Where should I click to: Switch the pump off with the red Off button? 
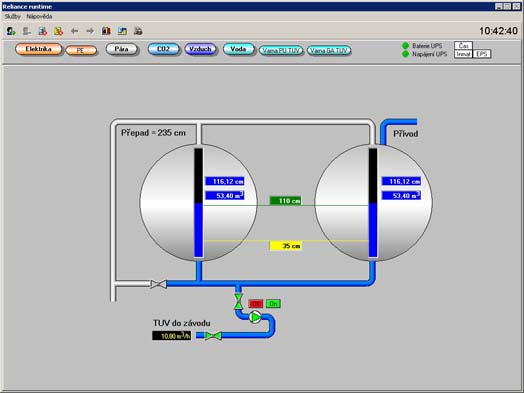click(256, 303)
